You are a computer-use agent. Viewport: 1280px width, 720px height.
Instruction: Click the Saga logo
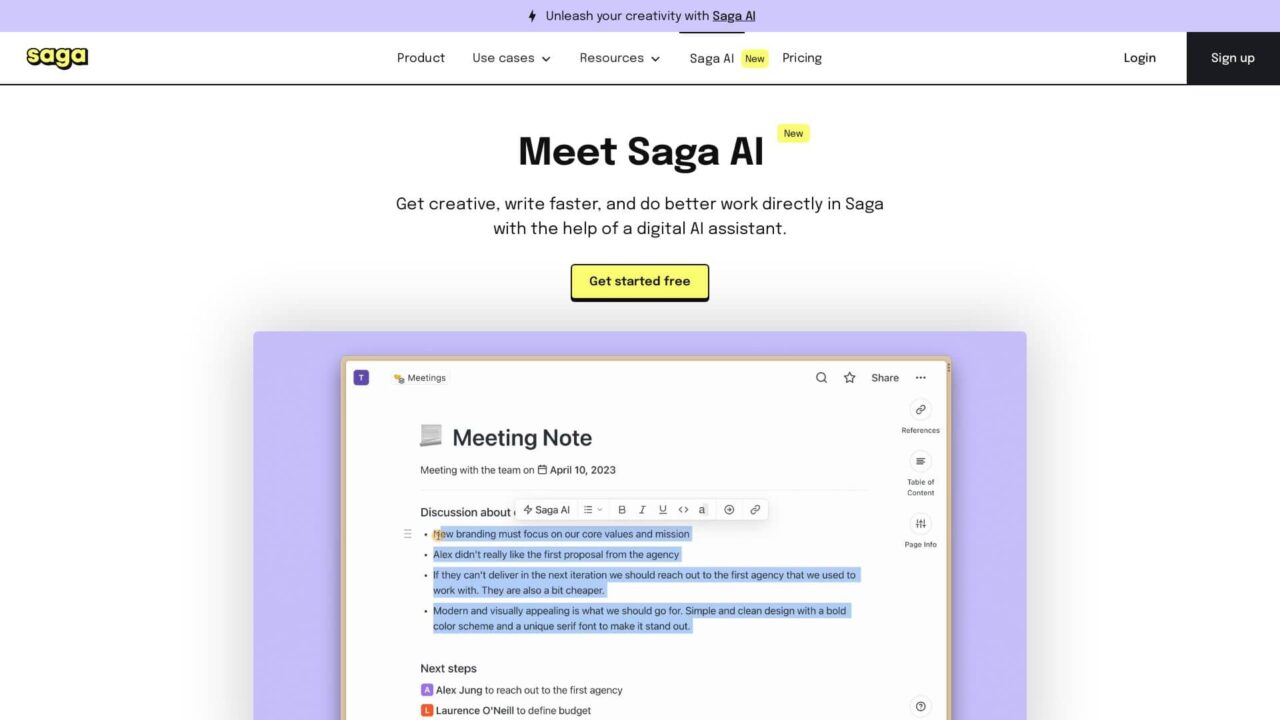[57, 58]
